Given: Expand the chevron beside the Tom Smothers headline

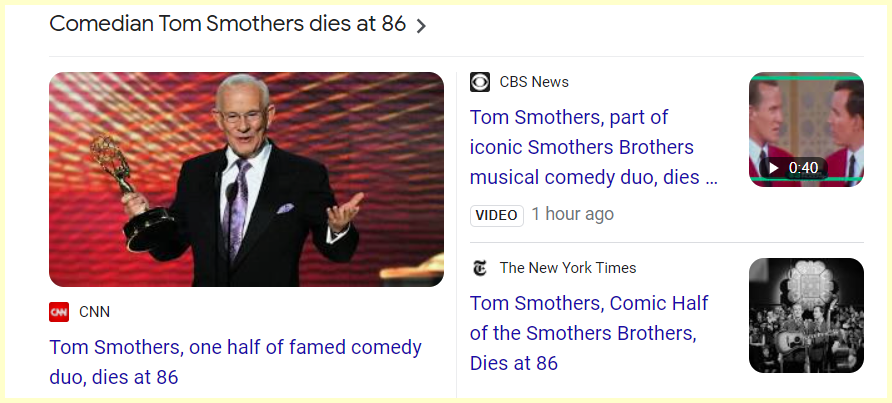Looking at the screenshot, I should (x=421, y=26).
